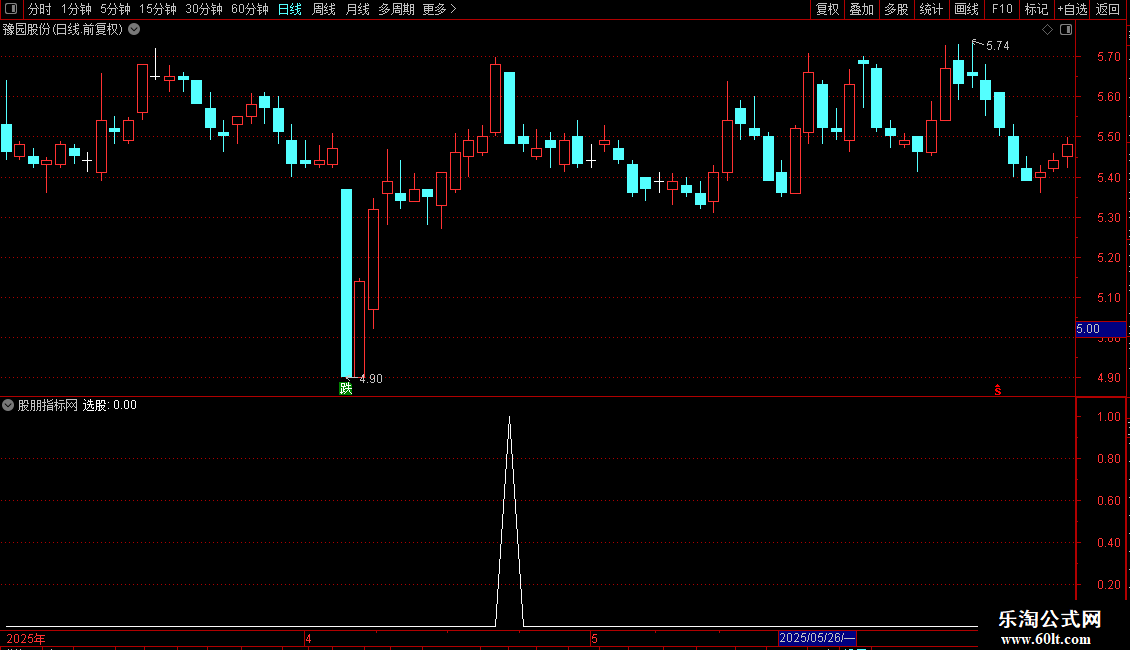Click the 2025/05/26 date label on the time axis
Screen dimensions: 1130x650
(x=817, y=638)
